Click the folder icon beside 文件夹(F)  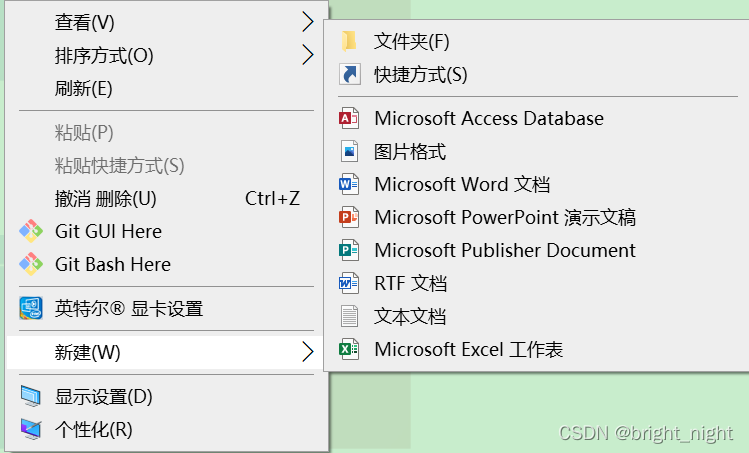(x=349, y=41)
